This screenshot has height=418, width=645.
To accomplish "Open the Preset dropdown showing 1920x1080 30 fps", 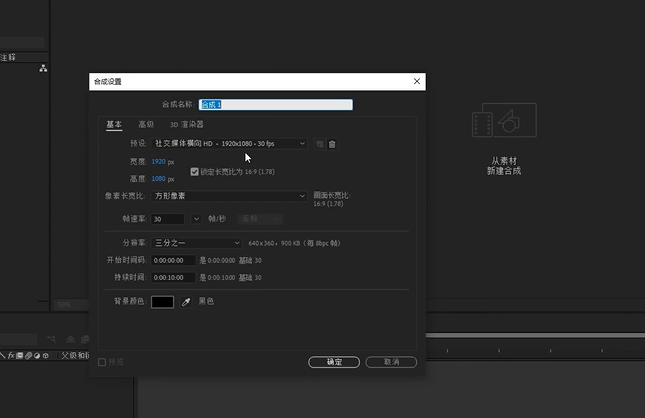I will tap(229, 144).
